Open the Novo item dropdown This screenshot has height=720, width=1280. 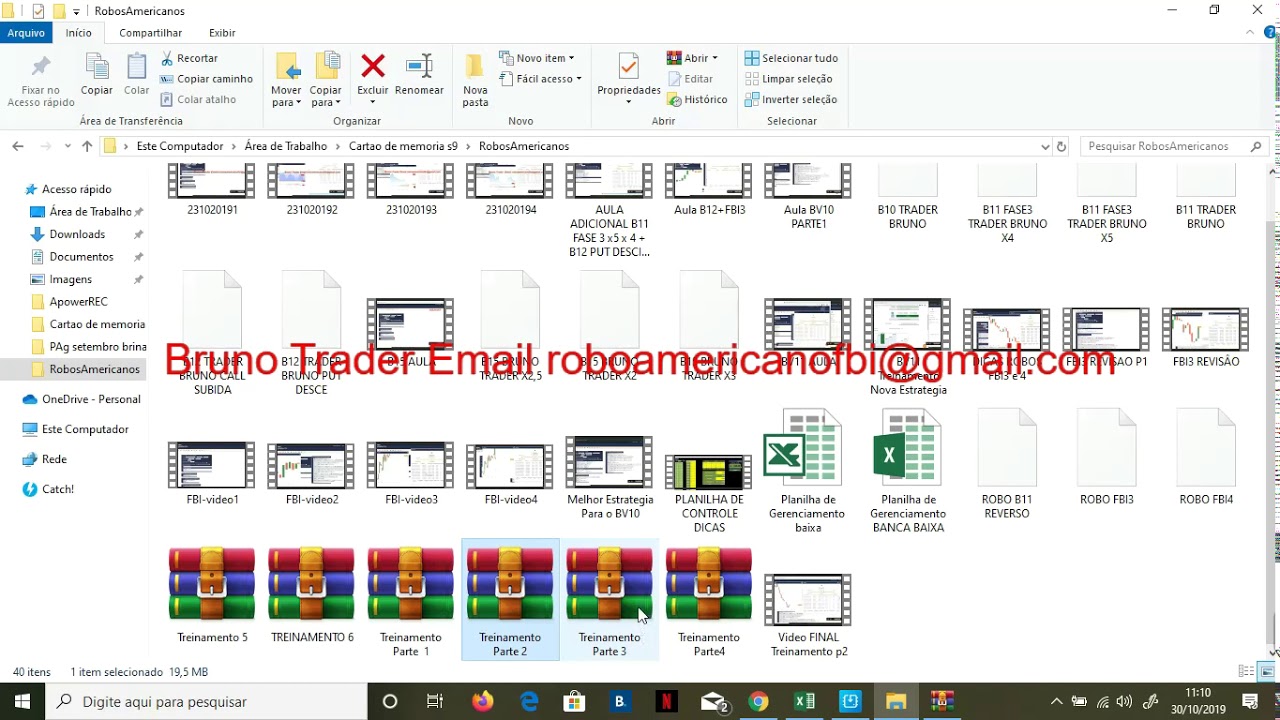click(537, 58)
